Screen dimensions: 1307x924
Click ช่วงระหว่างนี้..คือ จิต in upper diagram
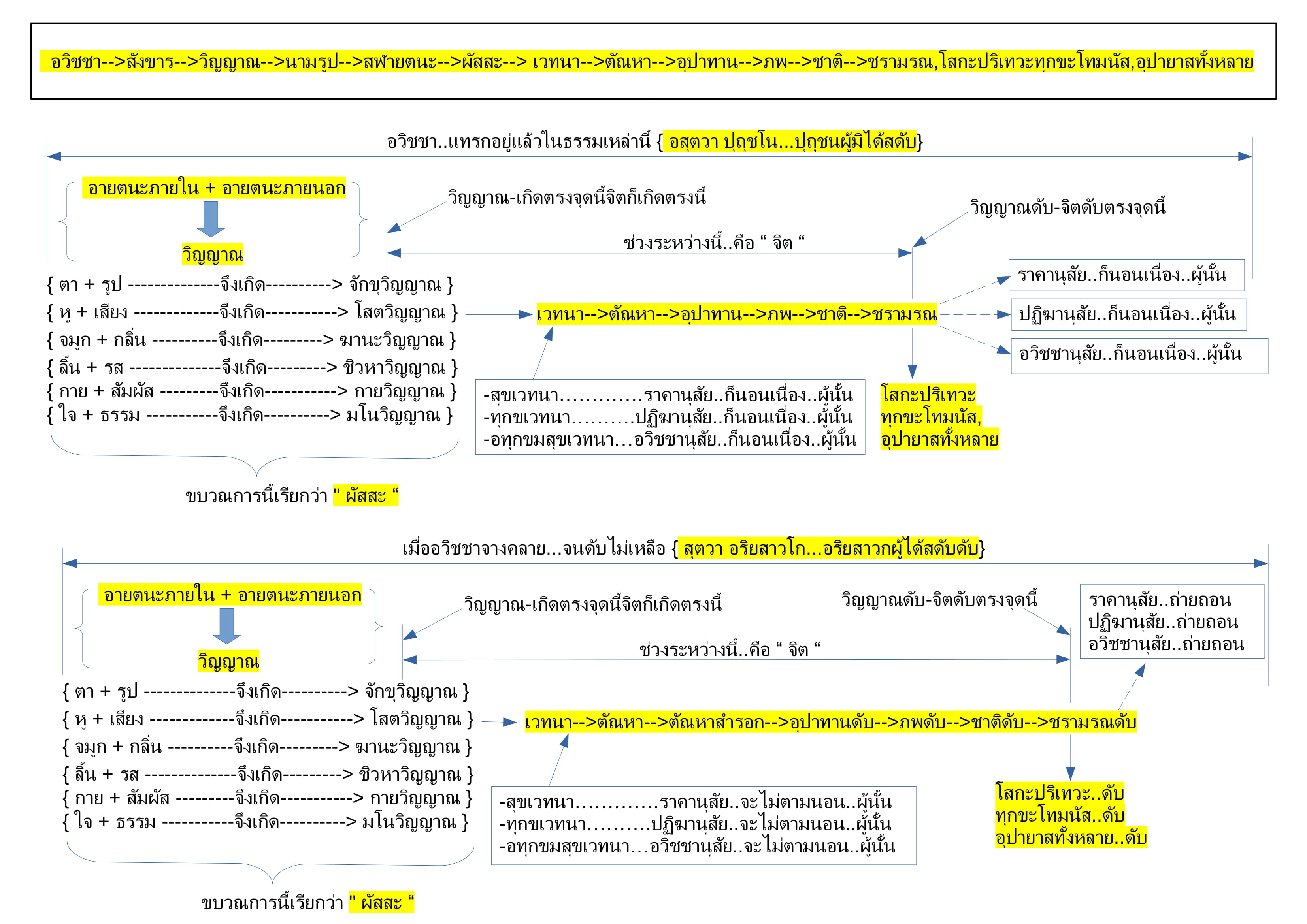pos(714,243)
